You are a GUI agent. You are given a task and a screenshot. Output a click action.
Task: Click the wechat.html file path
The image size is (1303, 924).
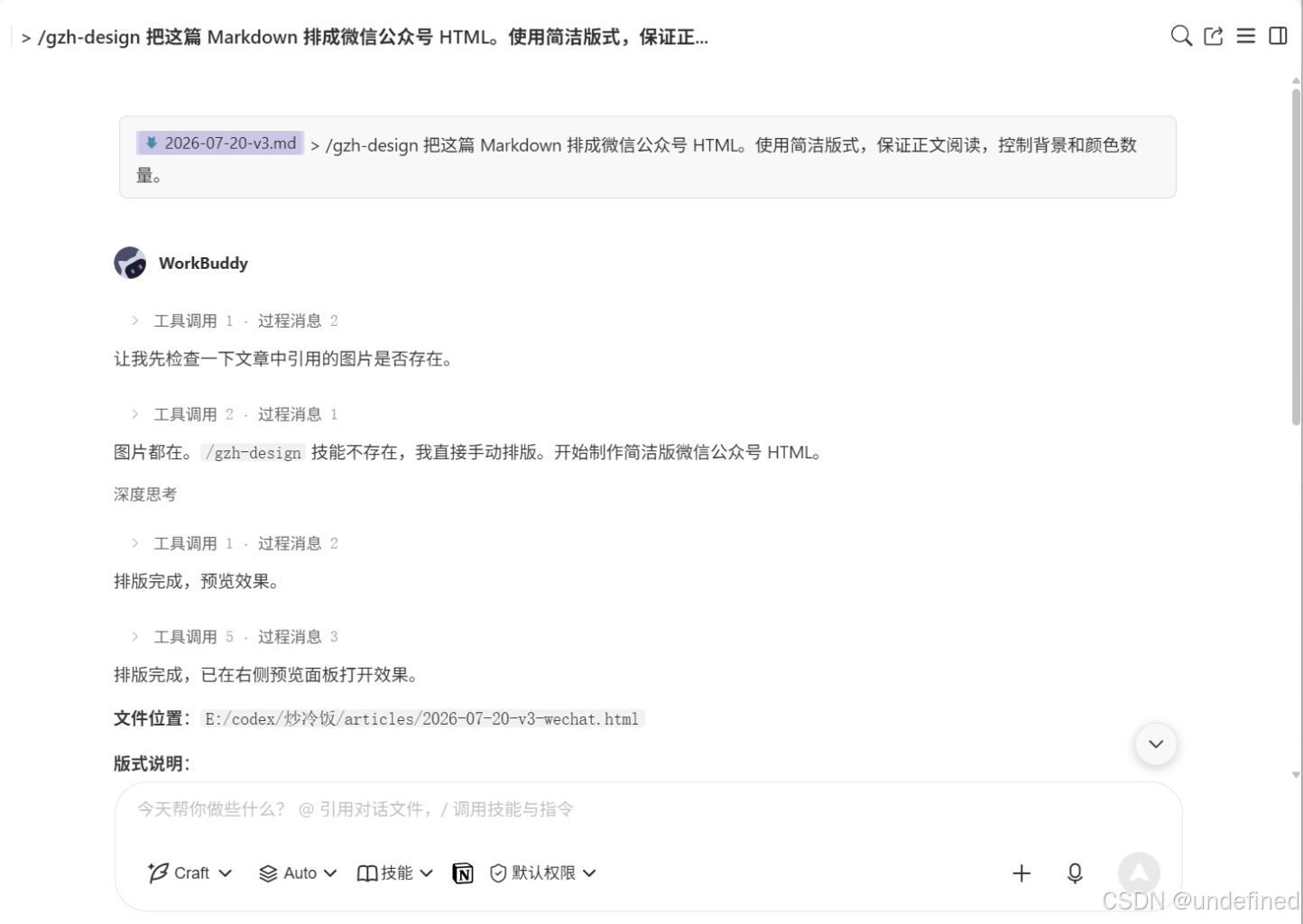[421, 719]
